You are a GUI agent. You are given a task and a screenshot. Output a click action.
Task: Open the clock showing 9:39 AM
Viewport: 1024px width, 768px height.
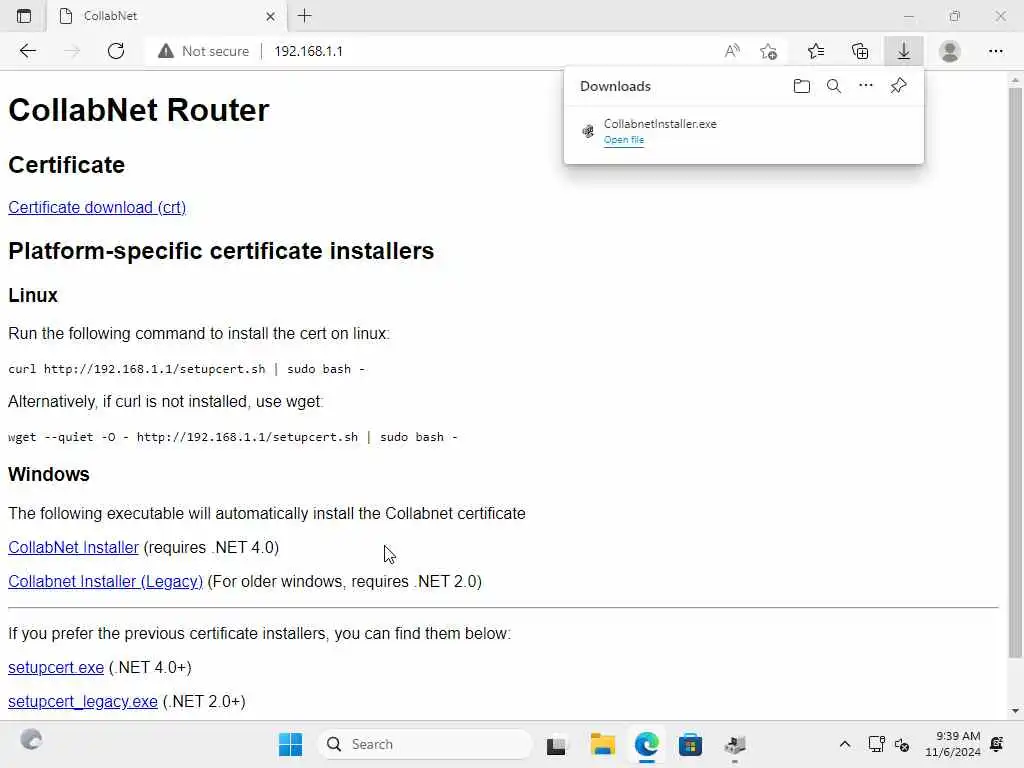[x=953, y=744]
